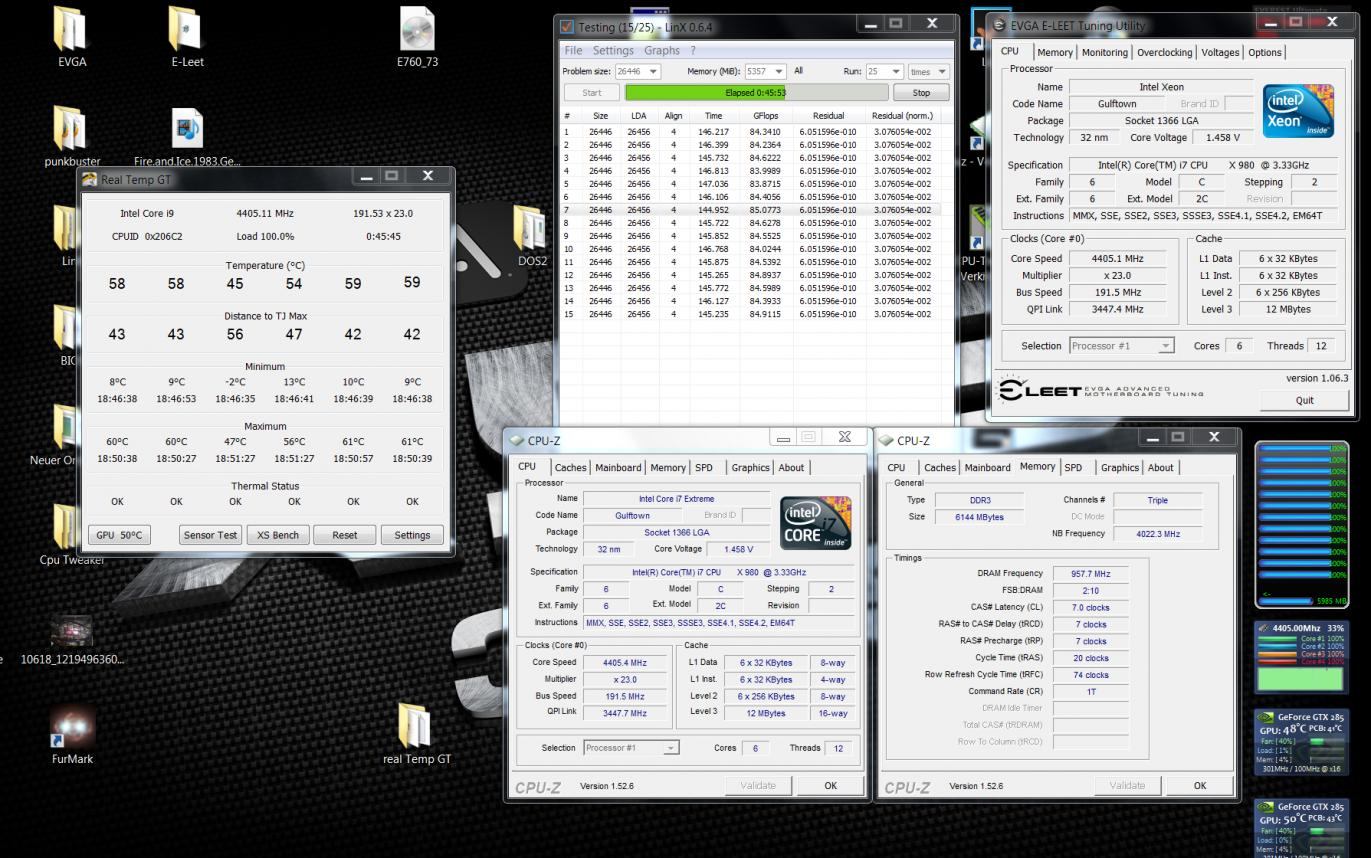Screen dimensions: 1371x858
Task: Click the Real Temp GT title bar icon
Action: [x=90, y=178]
